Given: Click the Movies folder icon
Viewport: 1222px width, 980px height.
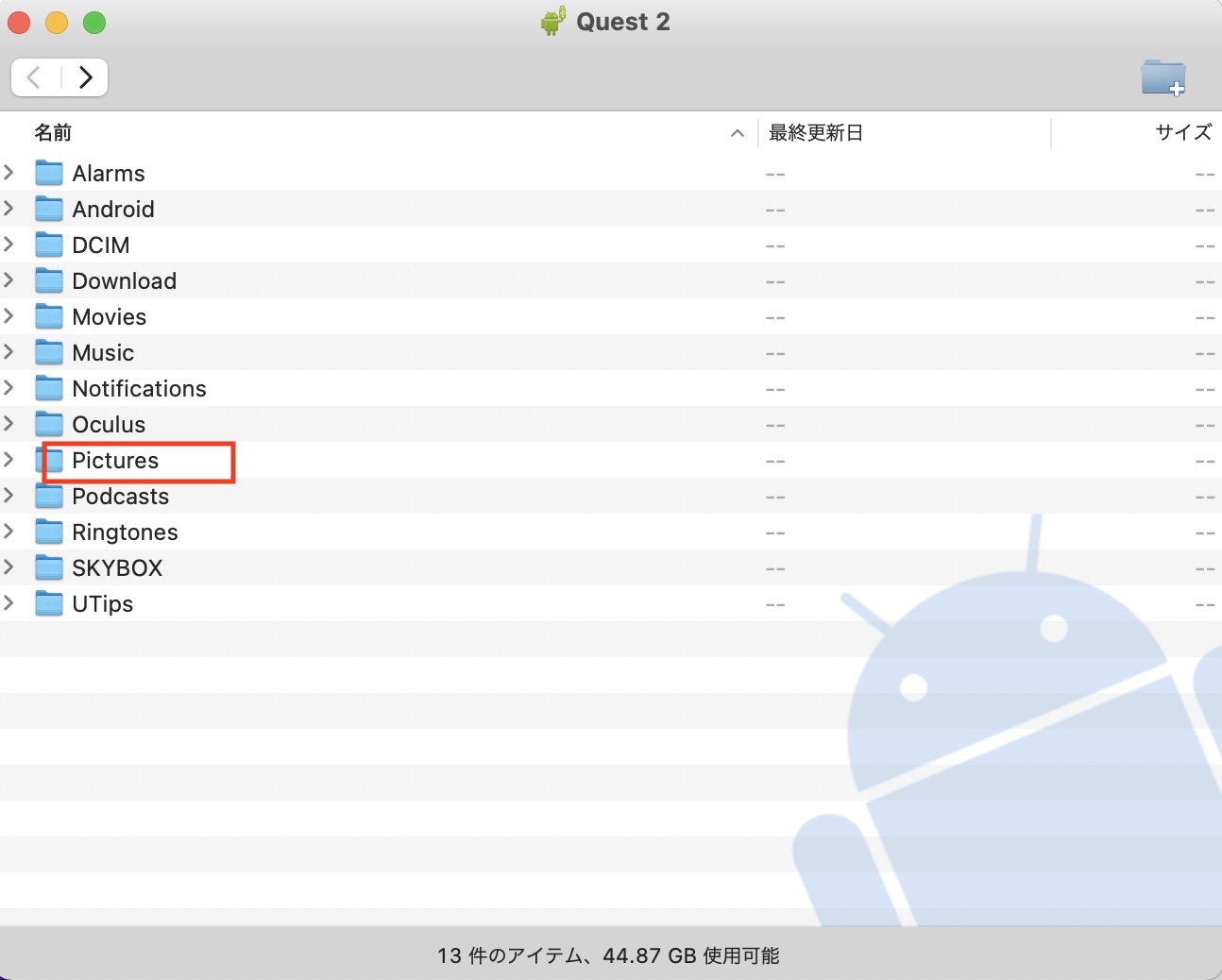Looking at the screenshot, I should pyautogui.click(x=49, y=316).
